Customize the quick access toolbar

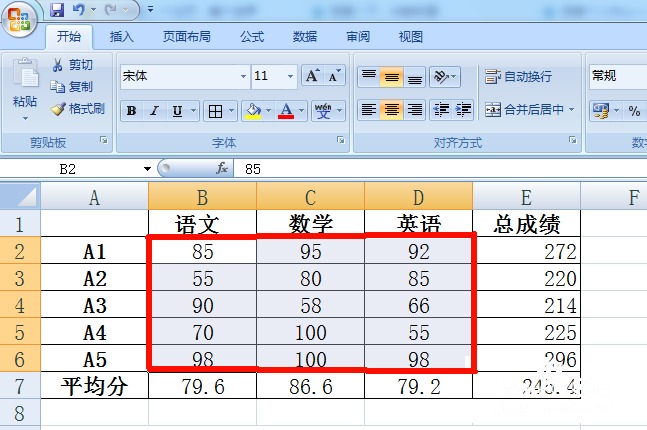point(151,9)
